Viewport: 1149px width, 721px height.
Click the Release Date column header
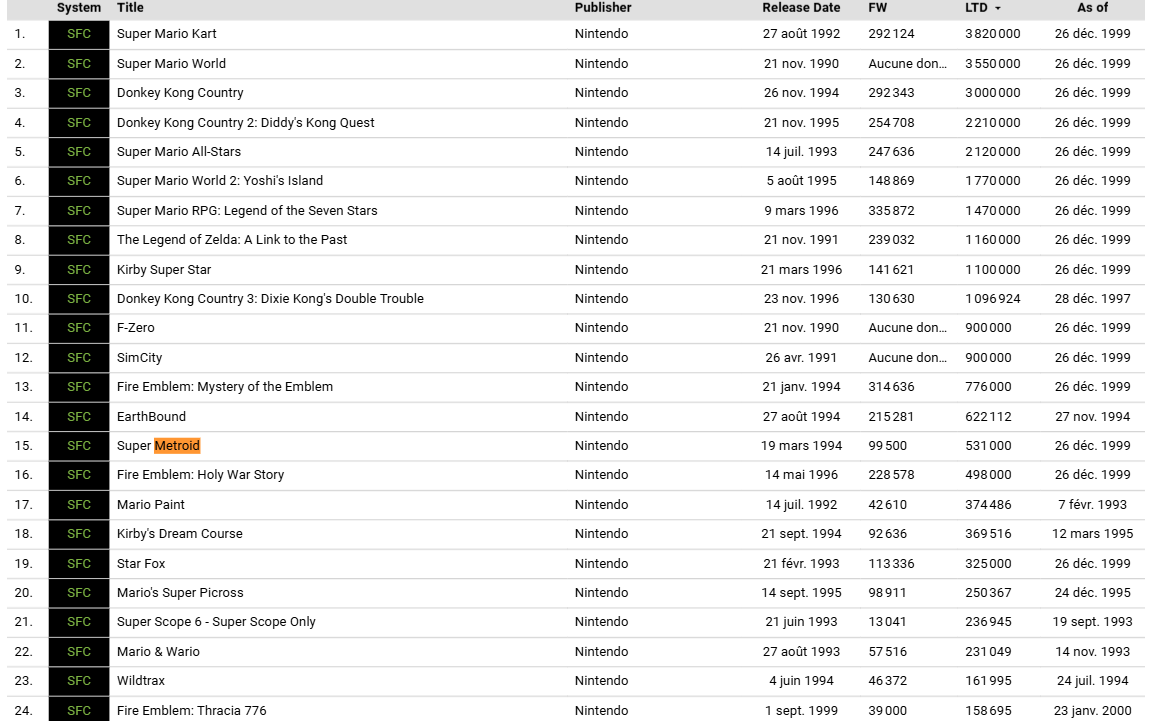click(x=801, y=7)
